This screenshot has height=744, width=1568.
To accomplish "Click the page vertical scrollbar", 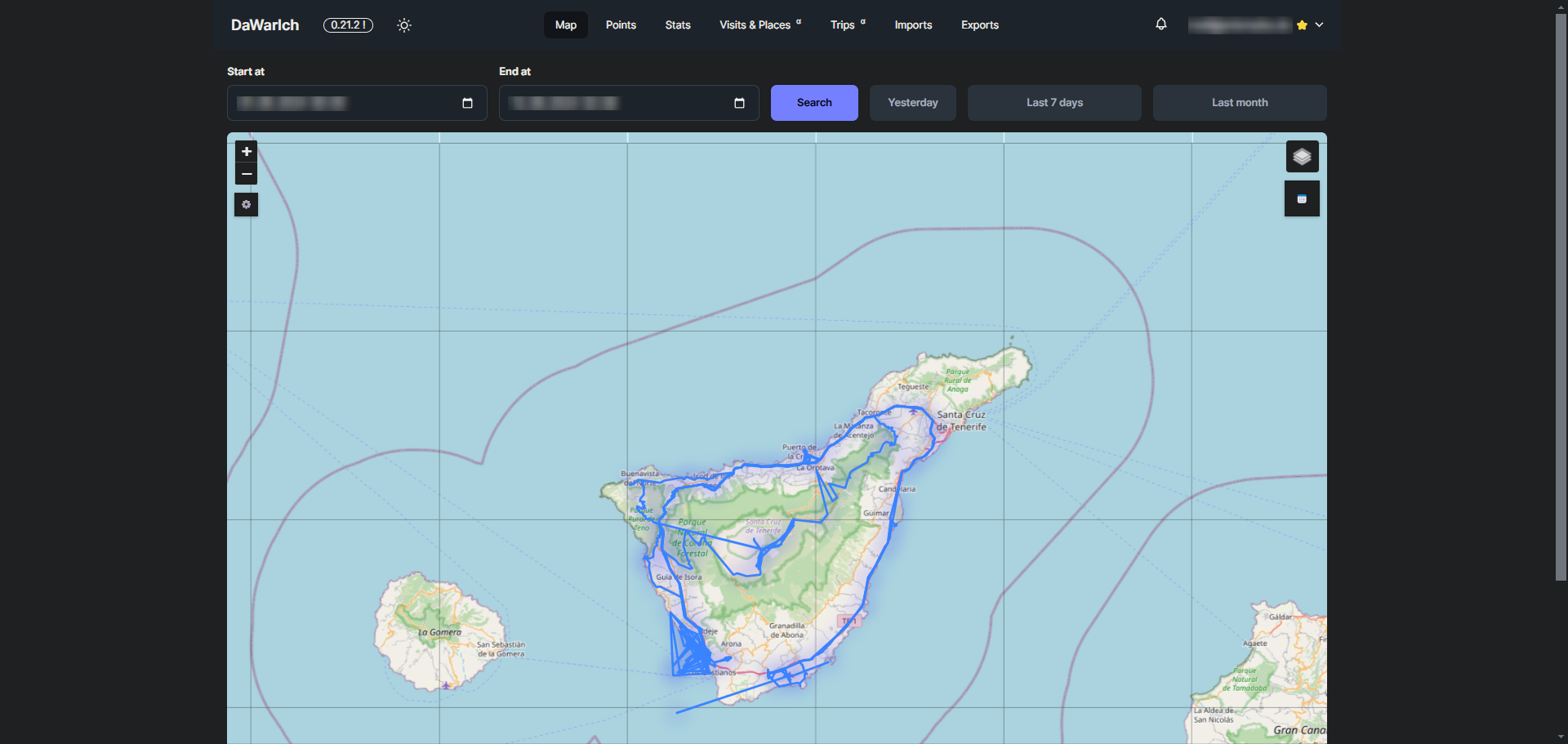I will 1561,297.
